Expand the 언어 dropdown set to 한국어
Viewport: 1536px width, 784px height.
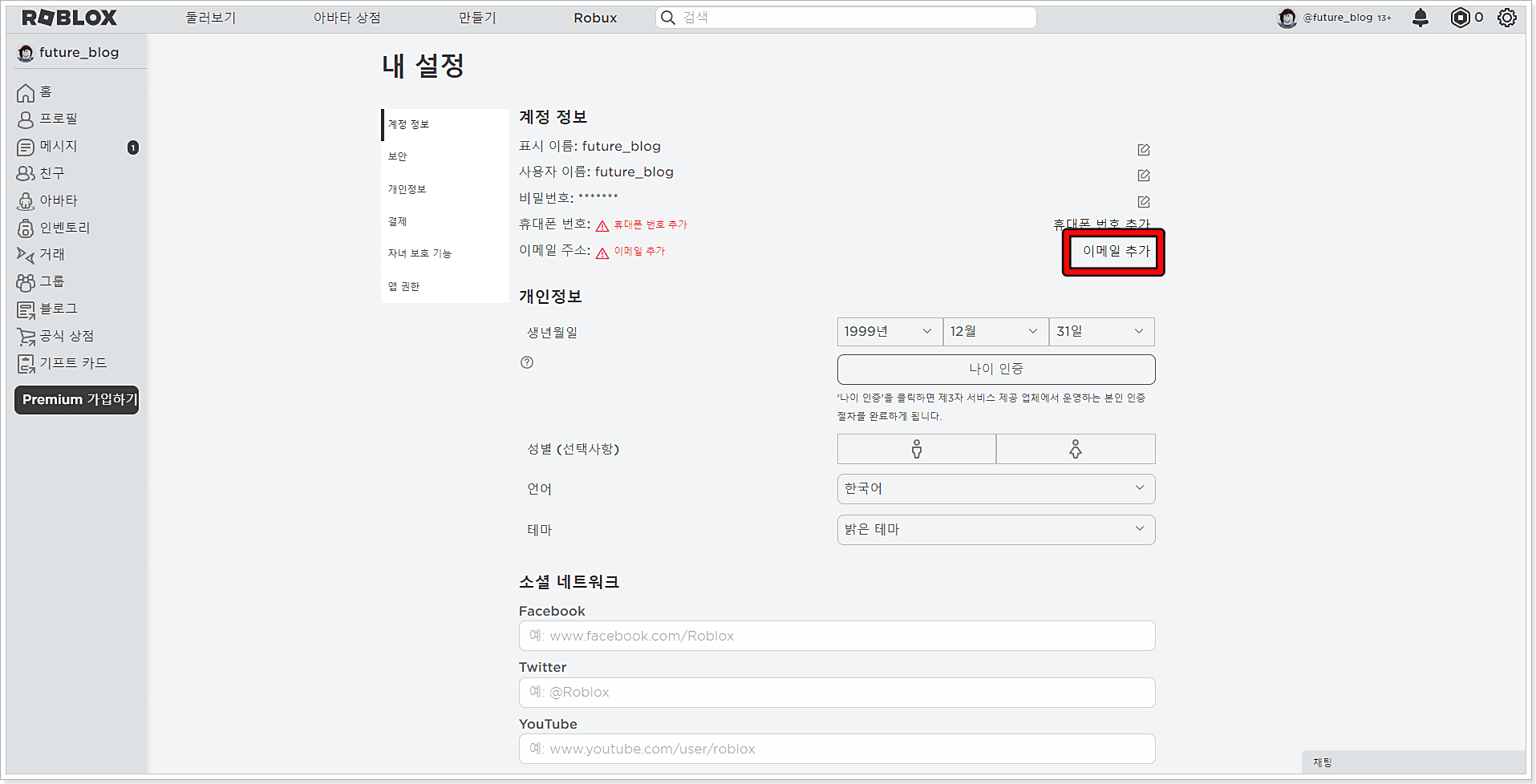point(995,489)
